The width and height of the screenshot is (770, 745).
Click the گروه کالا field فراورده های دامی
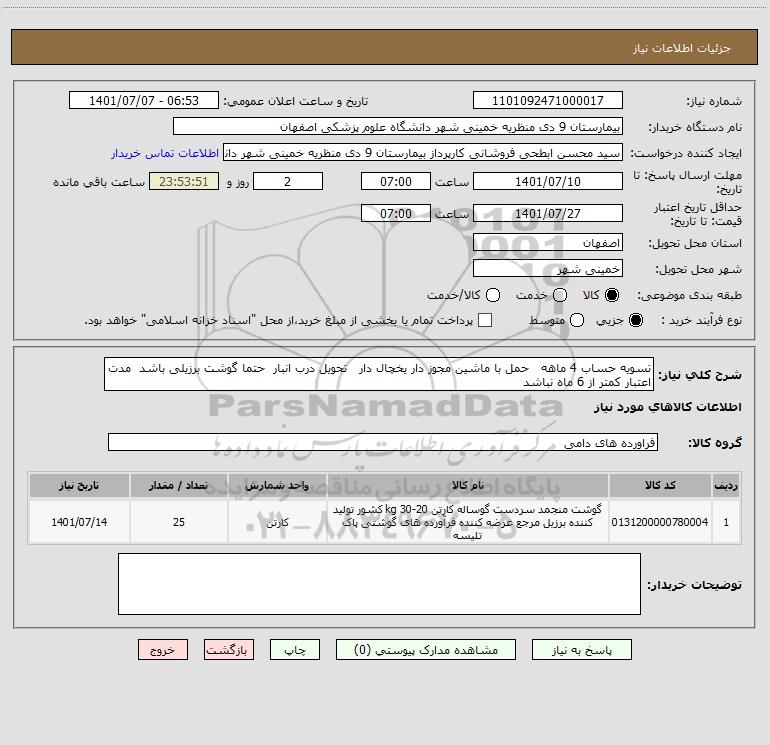383,442
